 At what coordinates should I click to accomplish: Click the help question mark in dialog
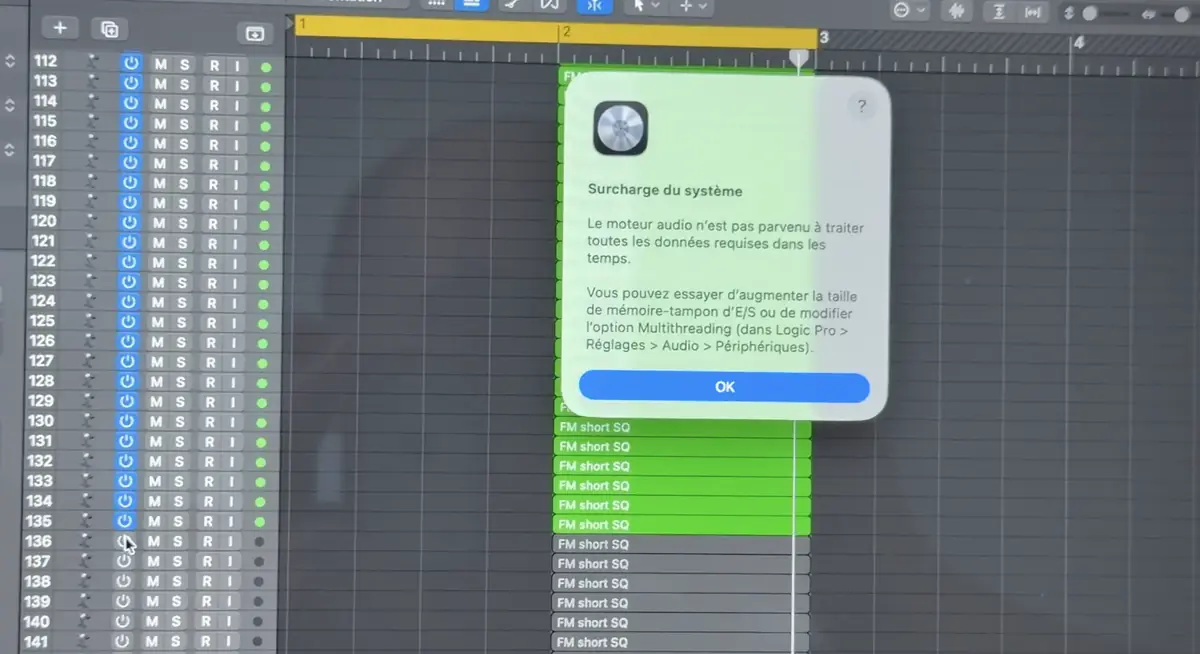[861, 106]
